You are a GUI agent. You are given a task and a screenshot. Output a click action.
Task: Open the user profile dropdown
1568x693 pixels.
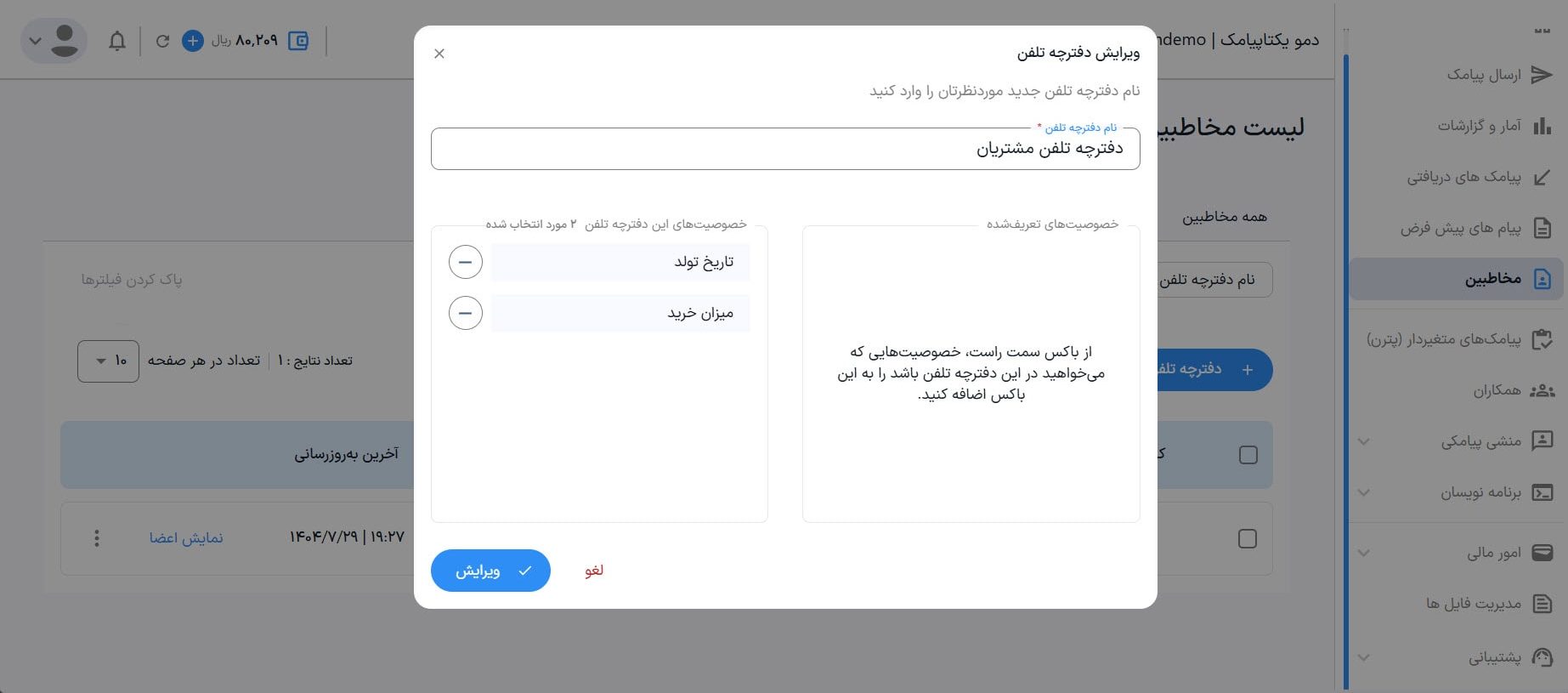(x=54, y=40)
